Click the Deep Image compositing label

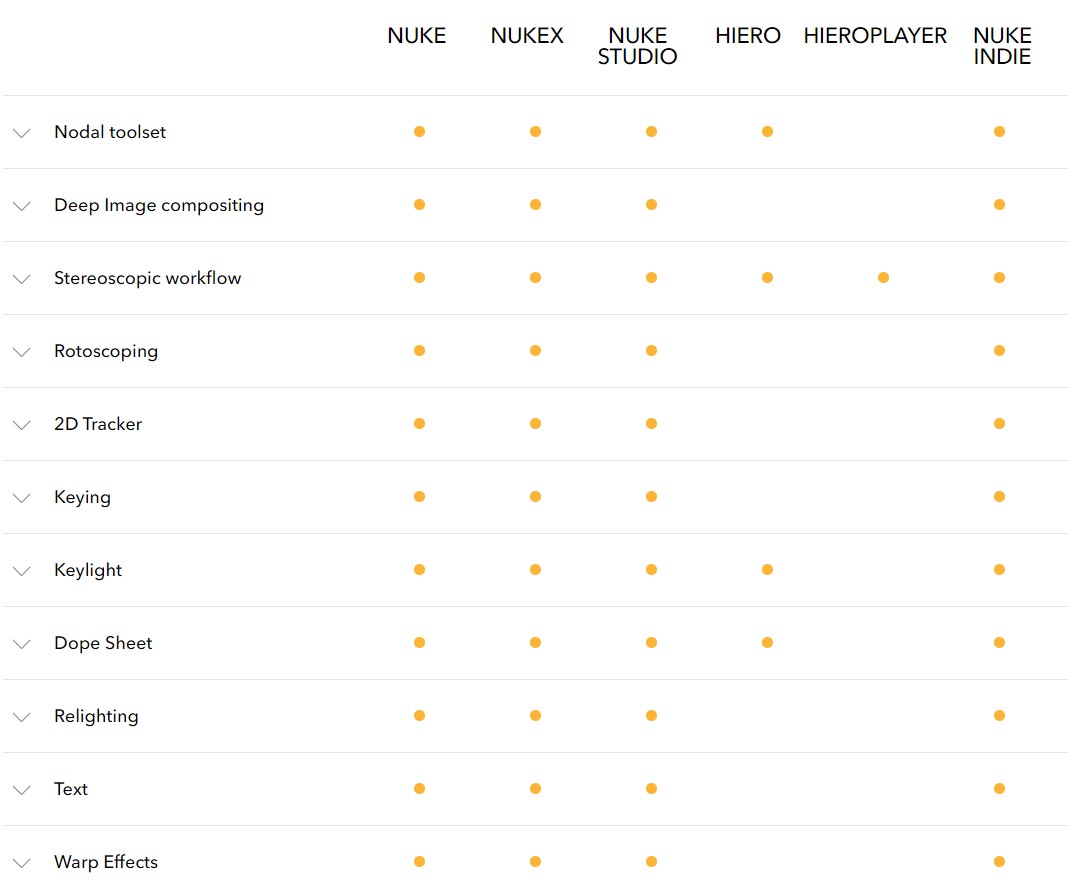(x=159, y=205)
